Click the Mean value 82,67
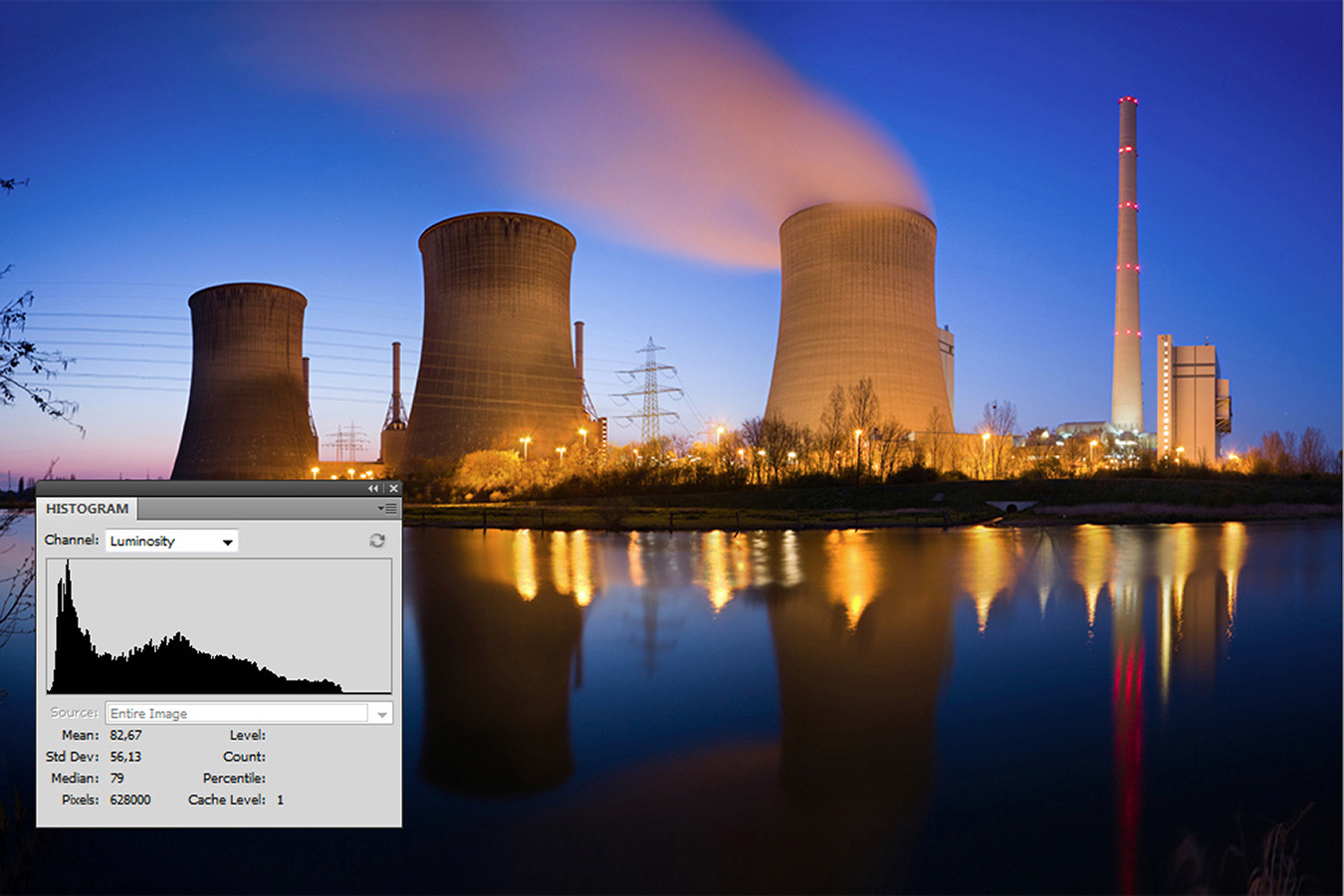The width and height of the screenshot is (1344, 896). (x=125, y=736)
